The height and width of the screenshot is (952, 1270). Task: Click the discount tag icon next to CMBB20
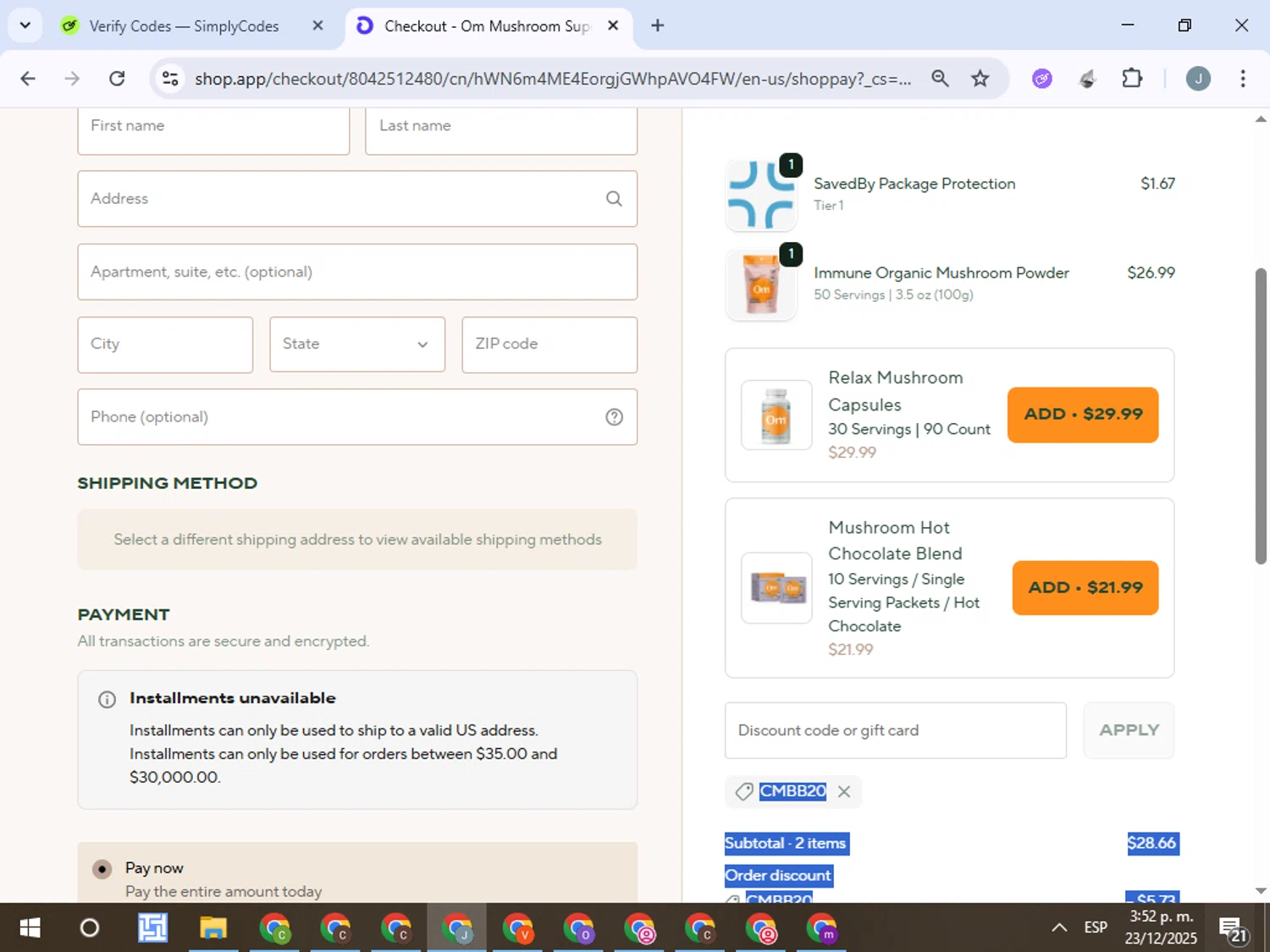coord(743,791)
